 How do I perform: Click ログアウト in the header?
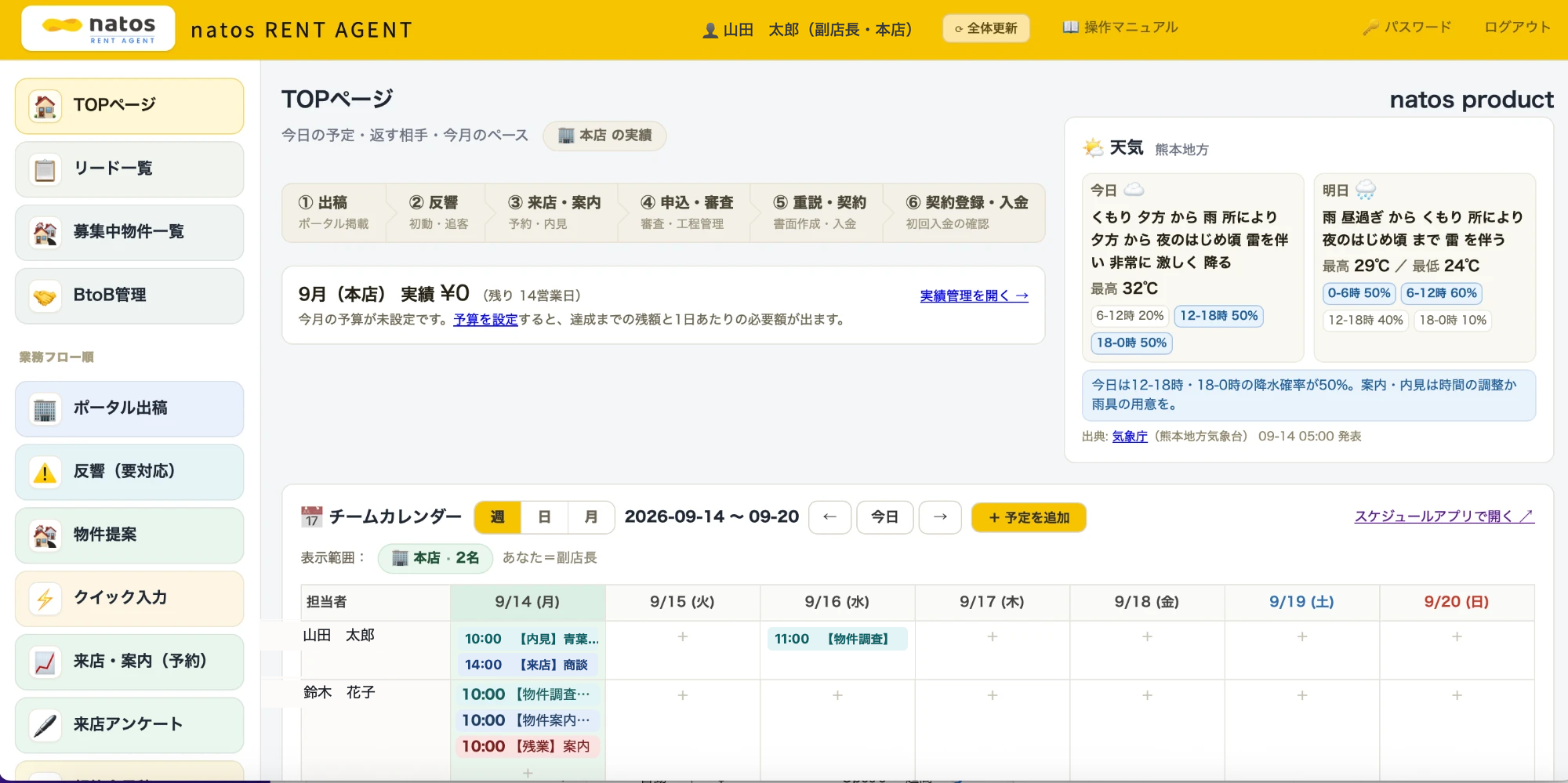[x=1517, y=27]
